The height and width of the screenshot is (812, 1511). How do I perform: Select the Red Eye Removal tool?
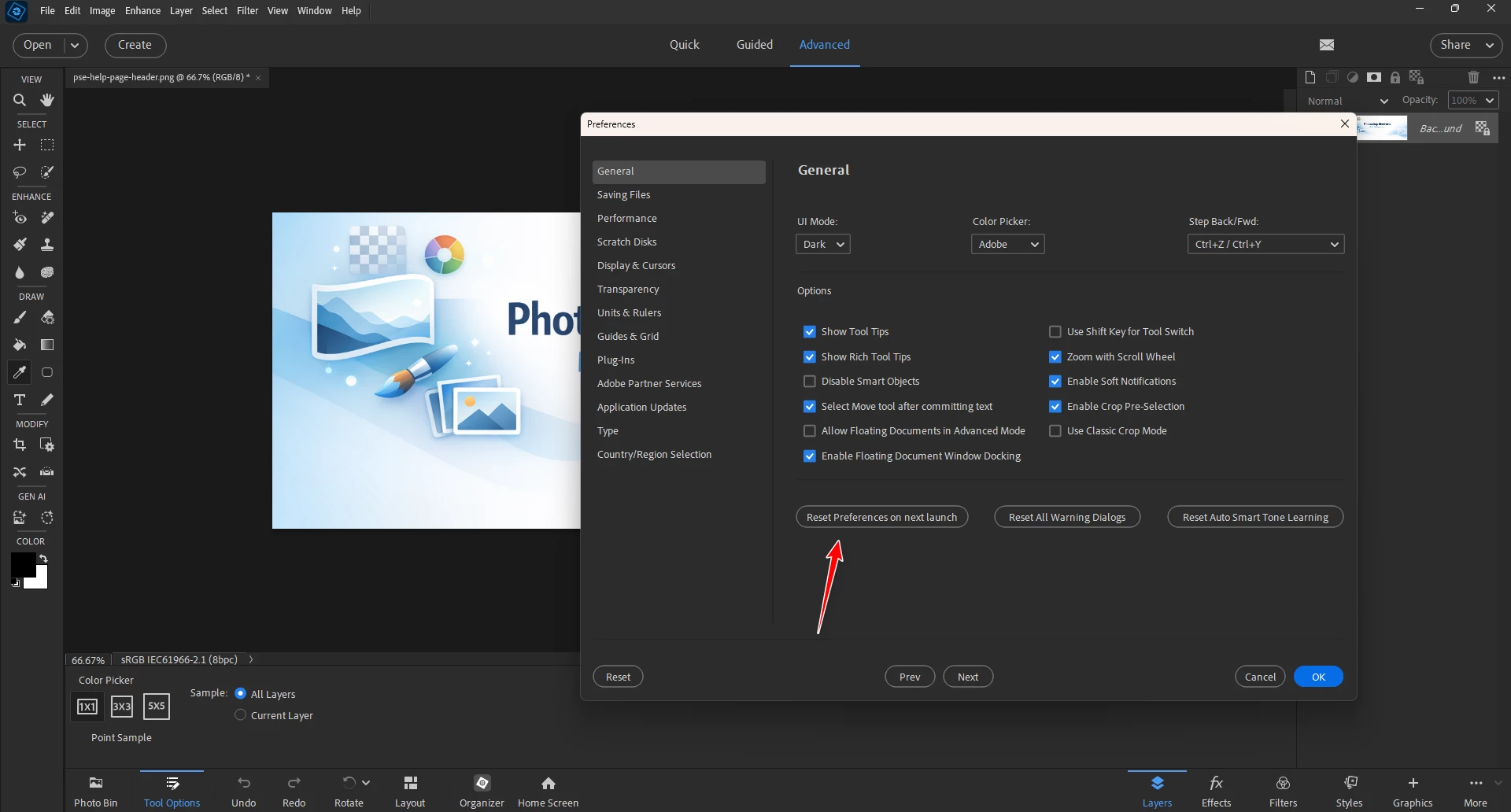(x=20, y=218)
